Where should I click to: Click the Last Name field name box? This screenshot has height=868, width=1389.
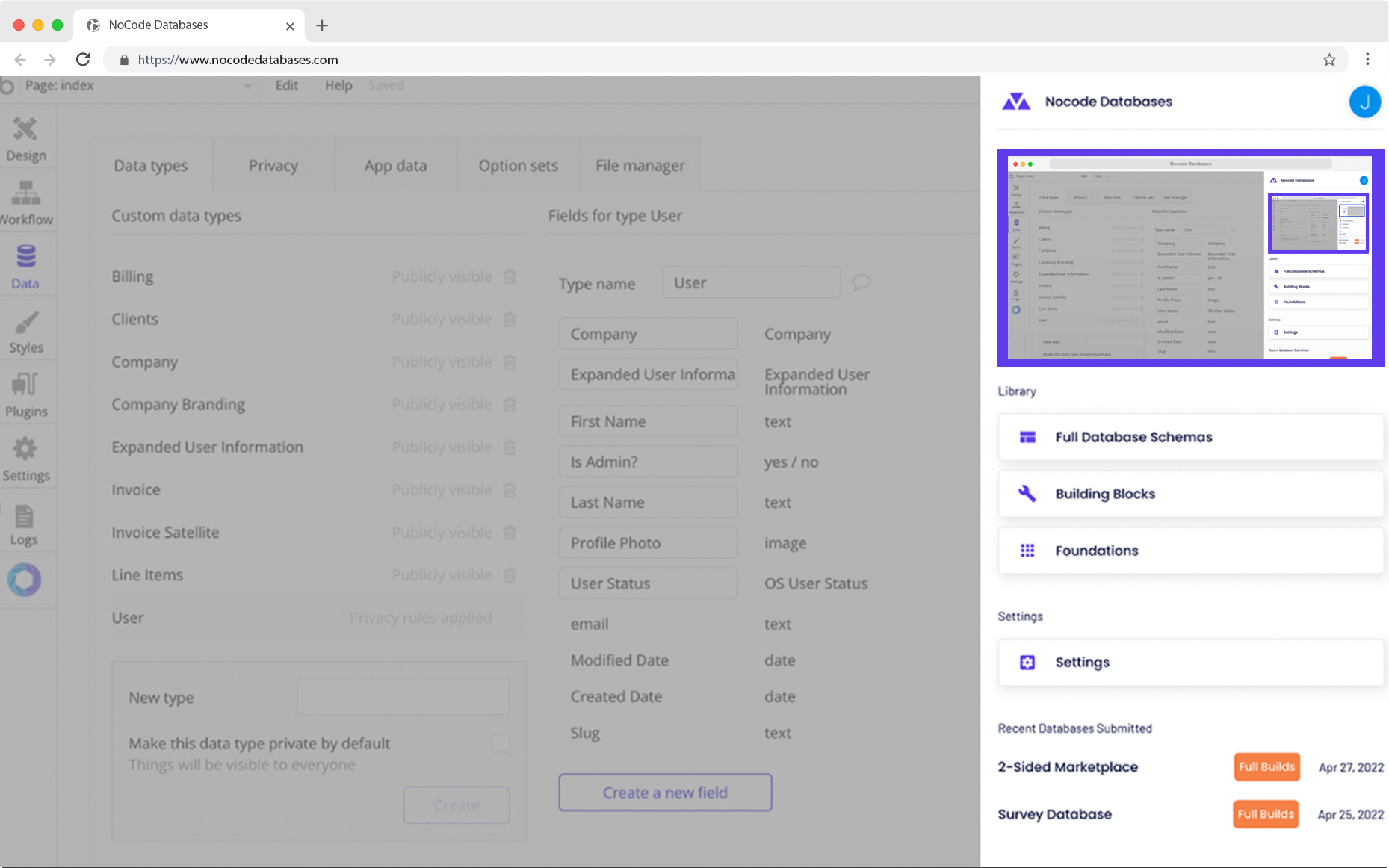tap(649, 503)
